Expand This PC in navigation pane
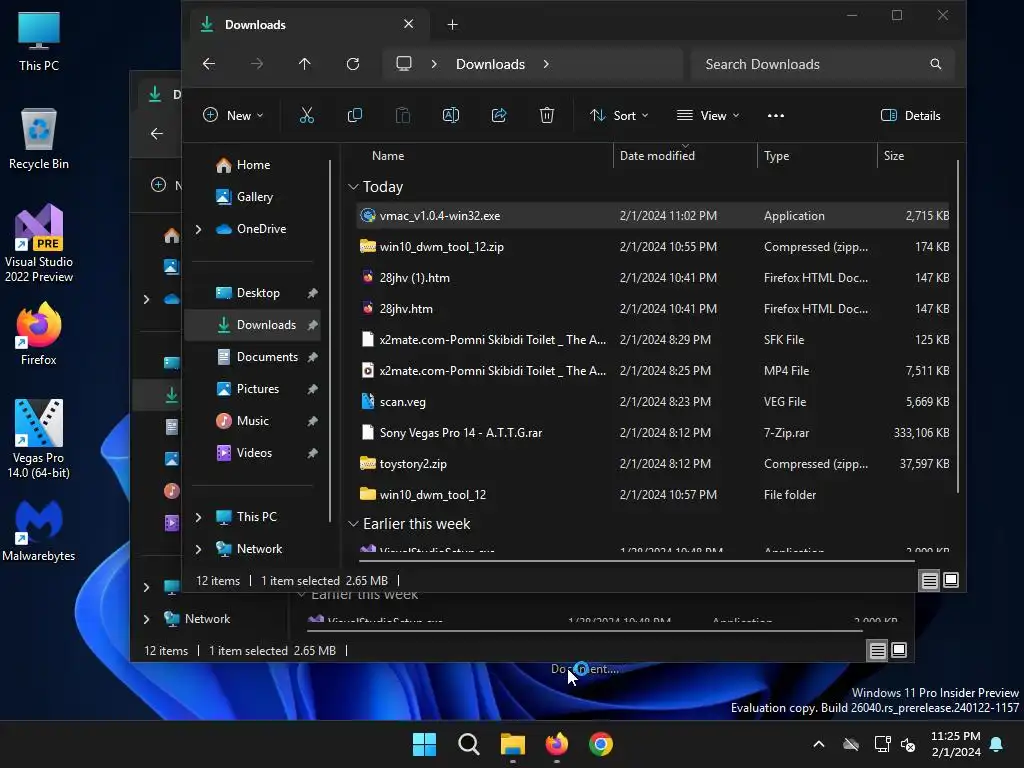This screenshot has height=768, width=1024. [x=199, y=517]
